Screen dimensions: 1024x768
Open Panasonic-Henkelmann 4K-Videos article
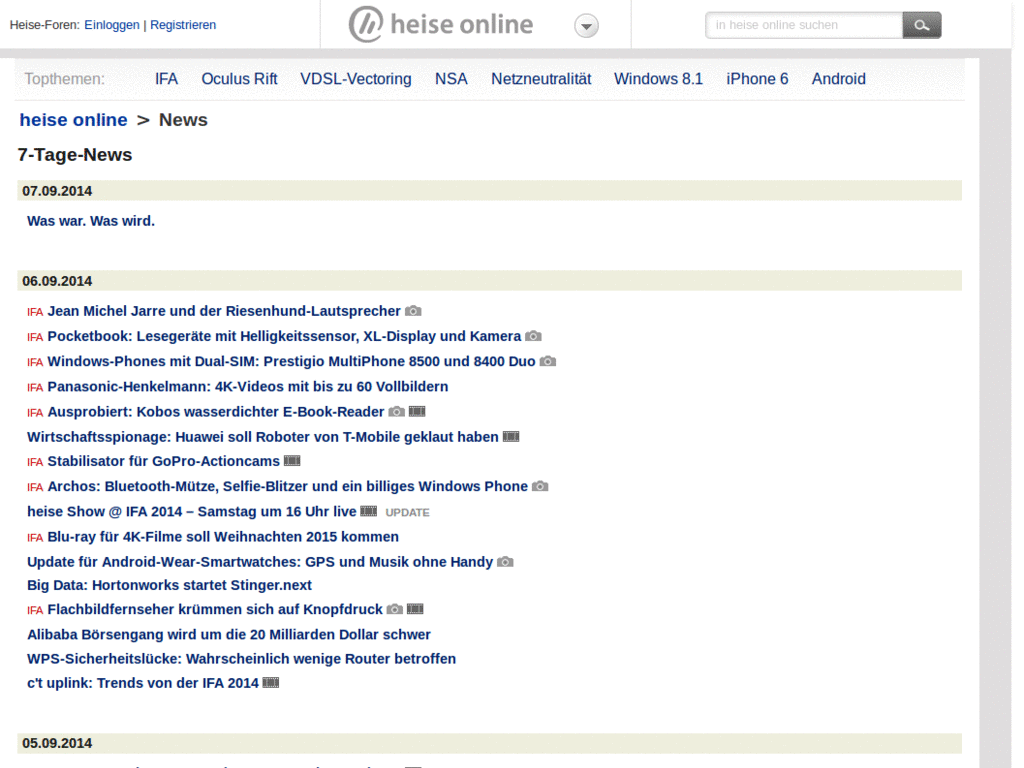click(x=248, y=387)
